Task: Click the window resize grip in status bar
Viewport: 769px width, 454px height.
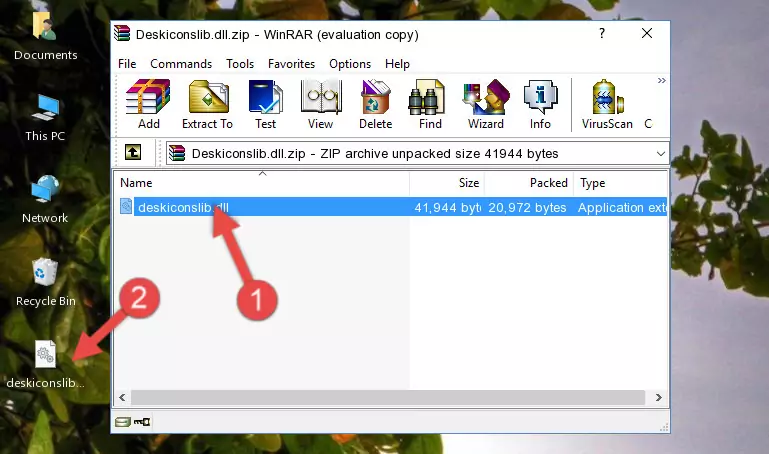Action: coord(664,428)
